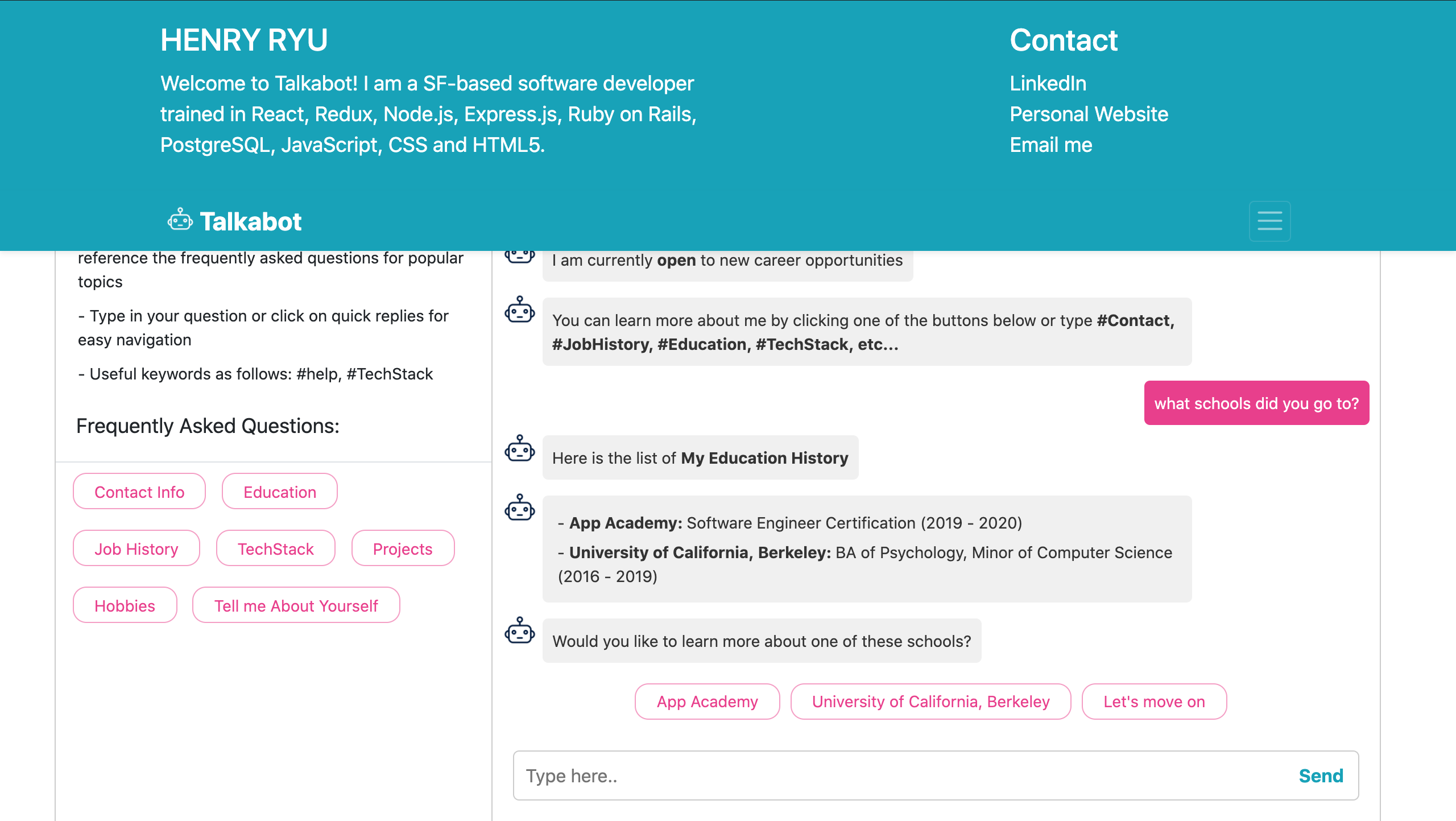Viewport: 1456px width, 821px height.
Task: Click the Let's move on reply
Action: [1154, 702]
